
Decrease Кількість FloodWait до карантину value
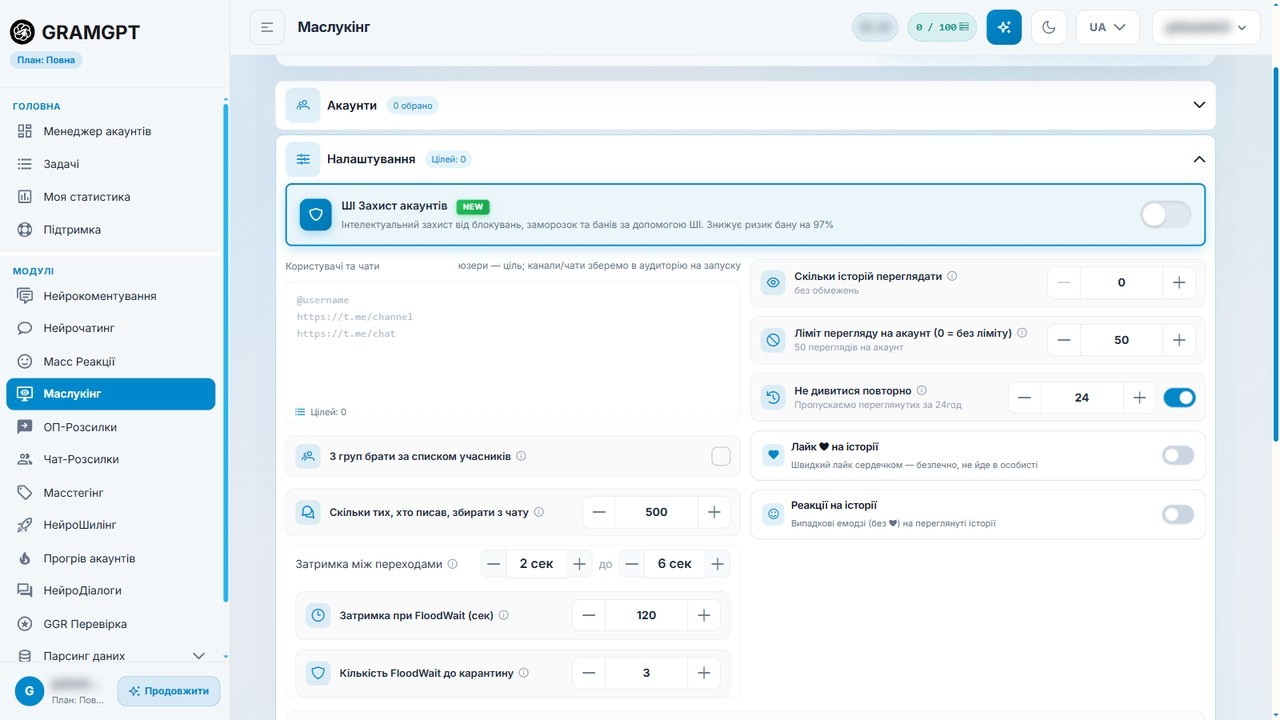coord(588,673)
